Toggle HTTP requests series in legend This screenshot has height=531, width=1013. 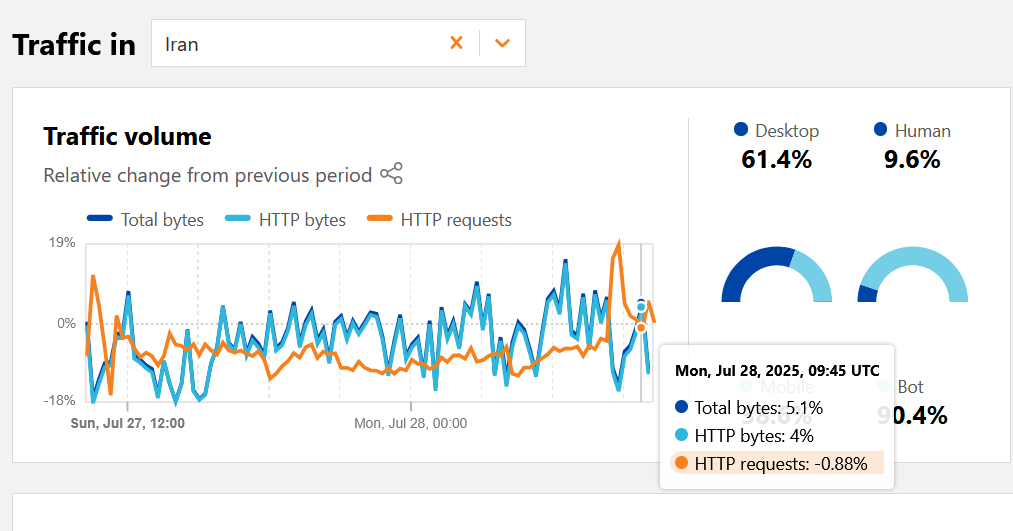tap(439, 220)
